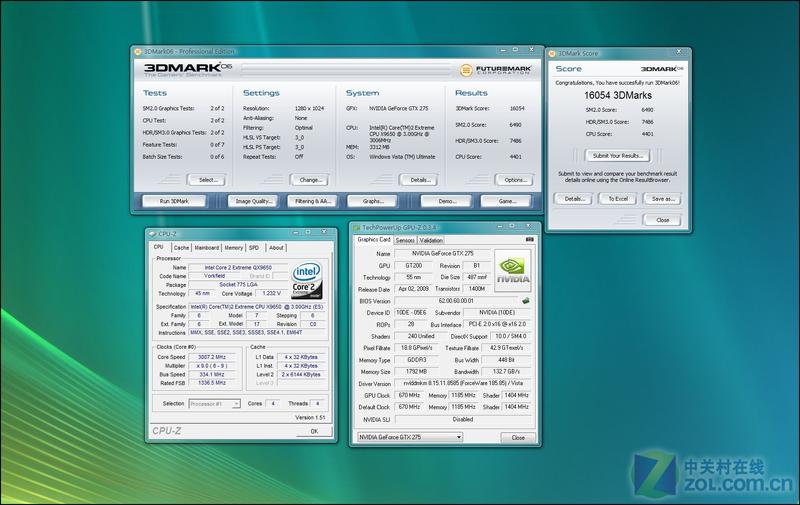Click the Resolution value 1280 x 1024
Viewport: 800px width, 505px height.
click(309, 109)
